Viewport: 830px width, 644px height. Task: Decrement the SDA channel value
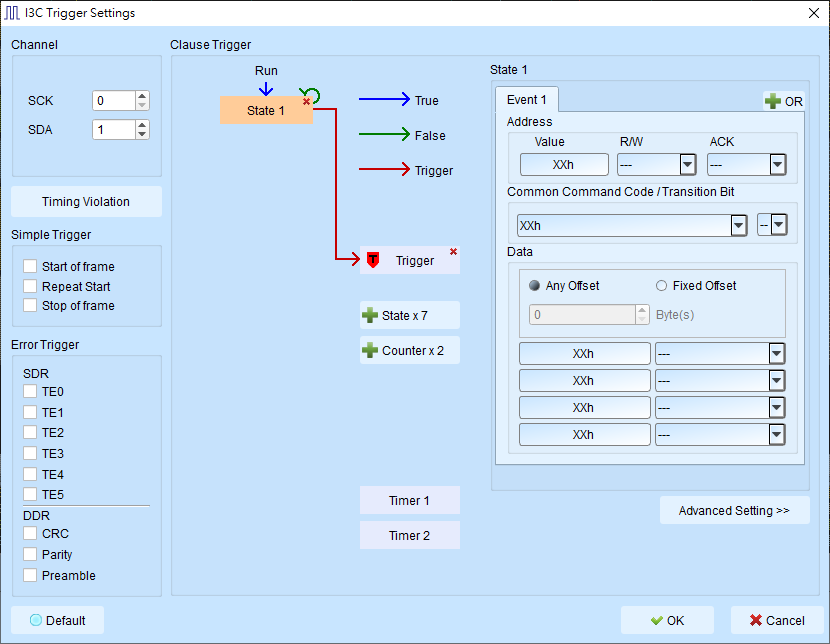[142, 134]
